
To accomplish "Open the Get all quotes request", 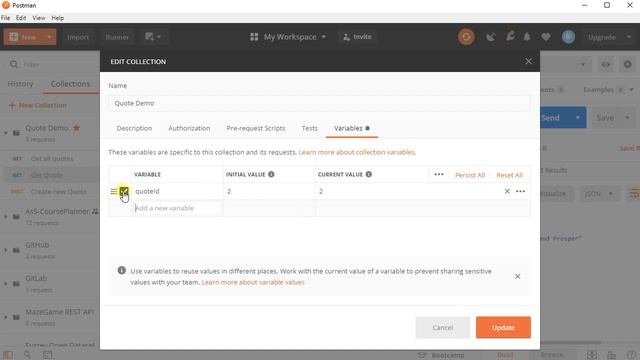I will point(52,158).
